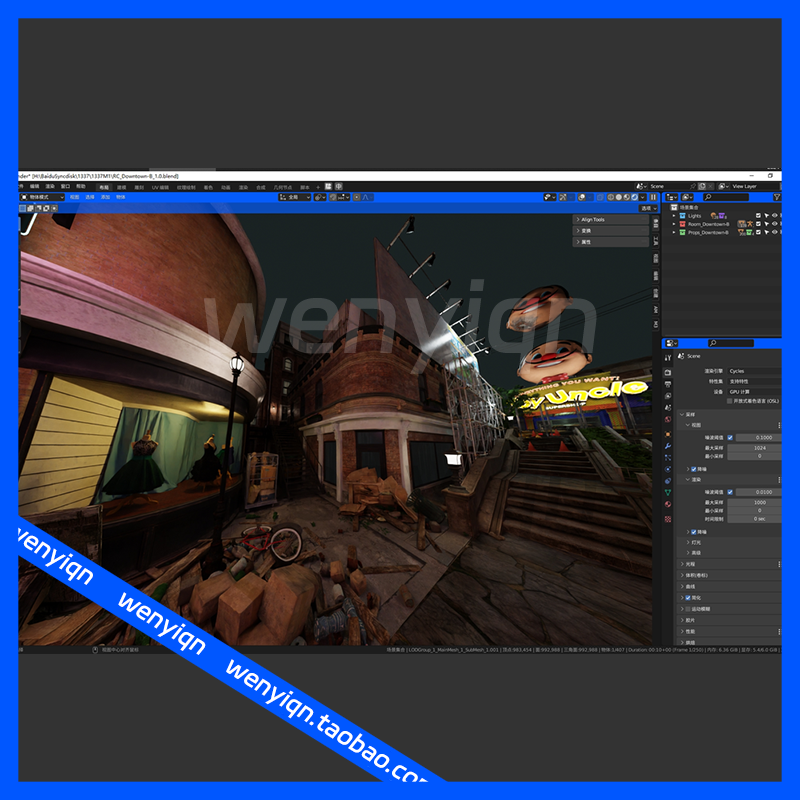Open the viewport View (视图) menu

click(x=74, y=197)
